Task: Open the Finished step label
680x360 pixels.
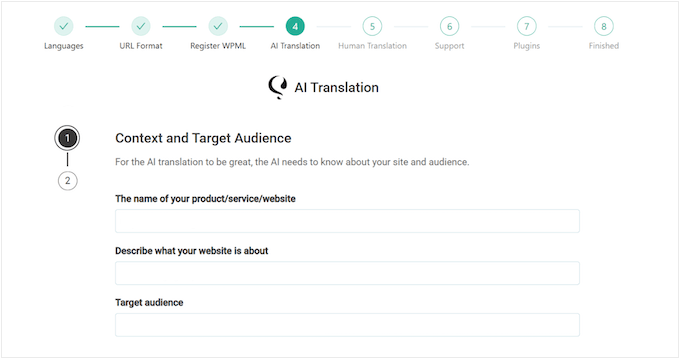Action: coord(604,46)
